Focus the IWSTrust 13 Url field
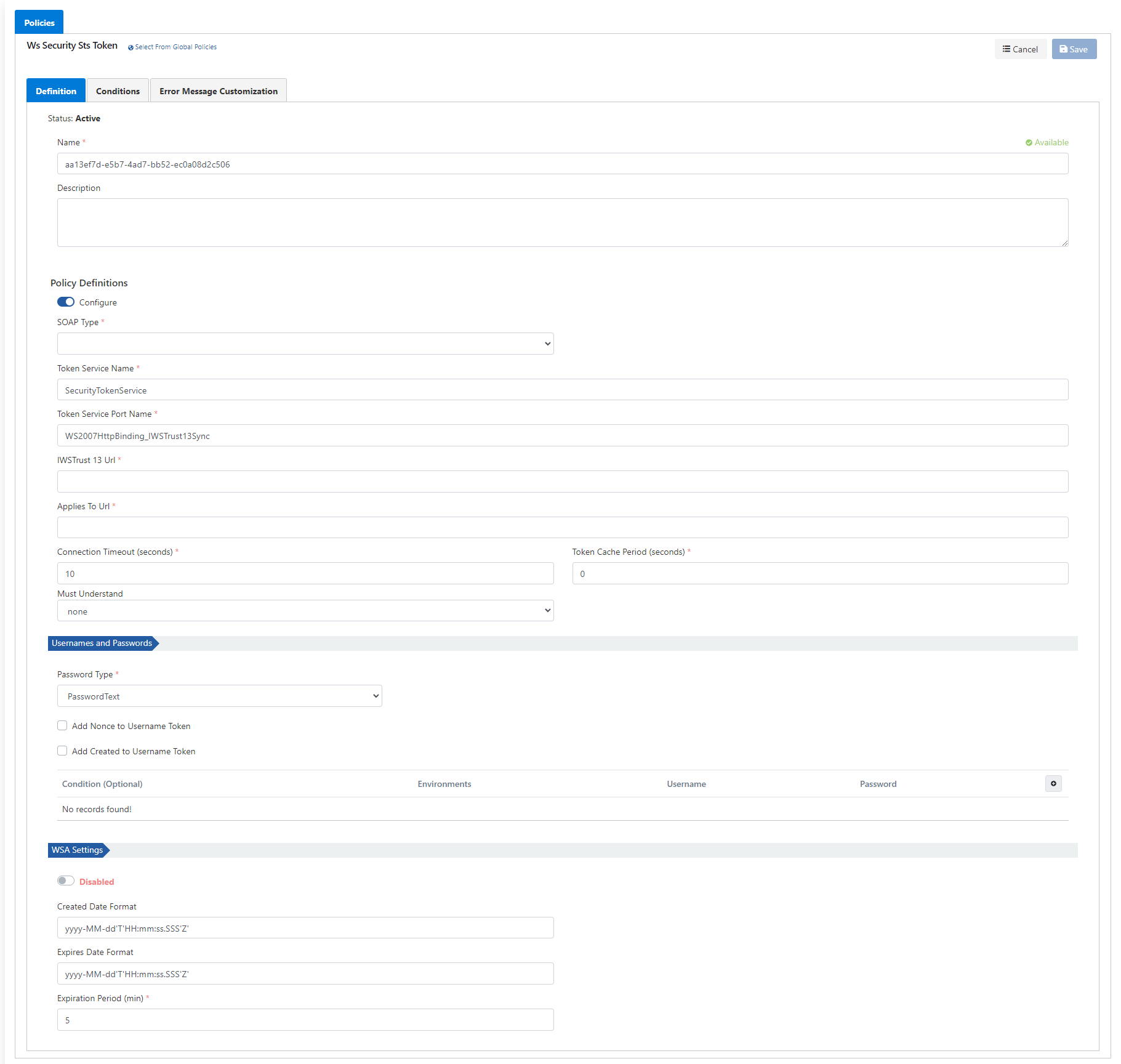This screenshot has height=1064, width=1121. [562, 482]
